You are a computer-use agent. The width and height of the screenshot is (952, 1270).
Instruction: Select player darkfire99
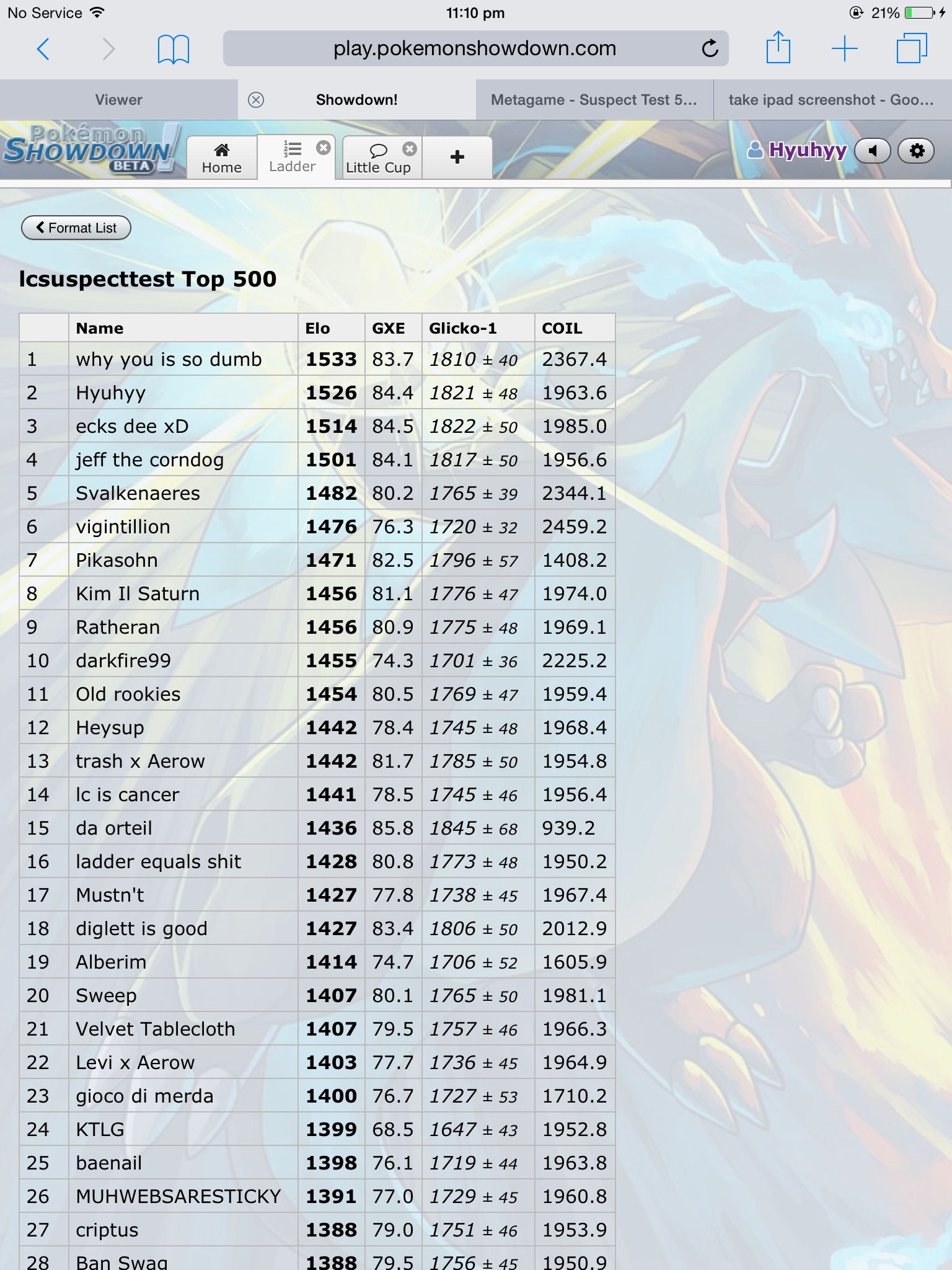tap(123, 660)
